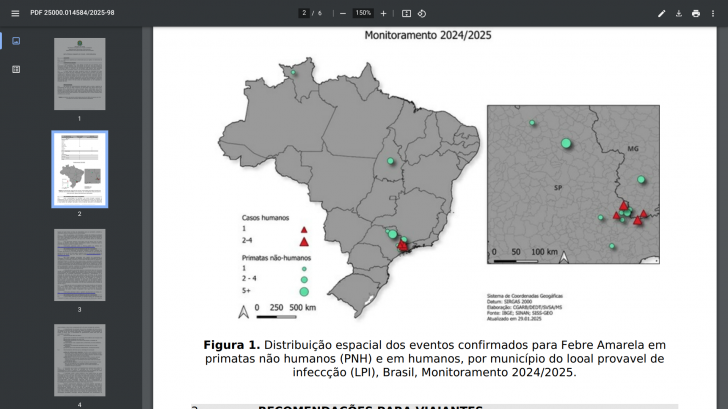Screen dimensions: 728x409
Task: Zoom out with the minus button
Action: (x=343, y=13)
